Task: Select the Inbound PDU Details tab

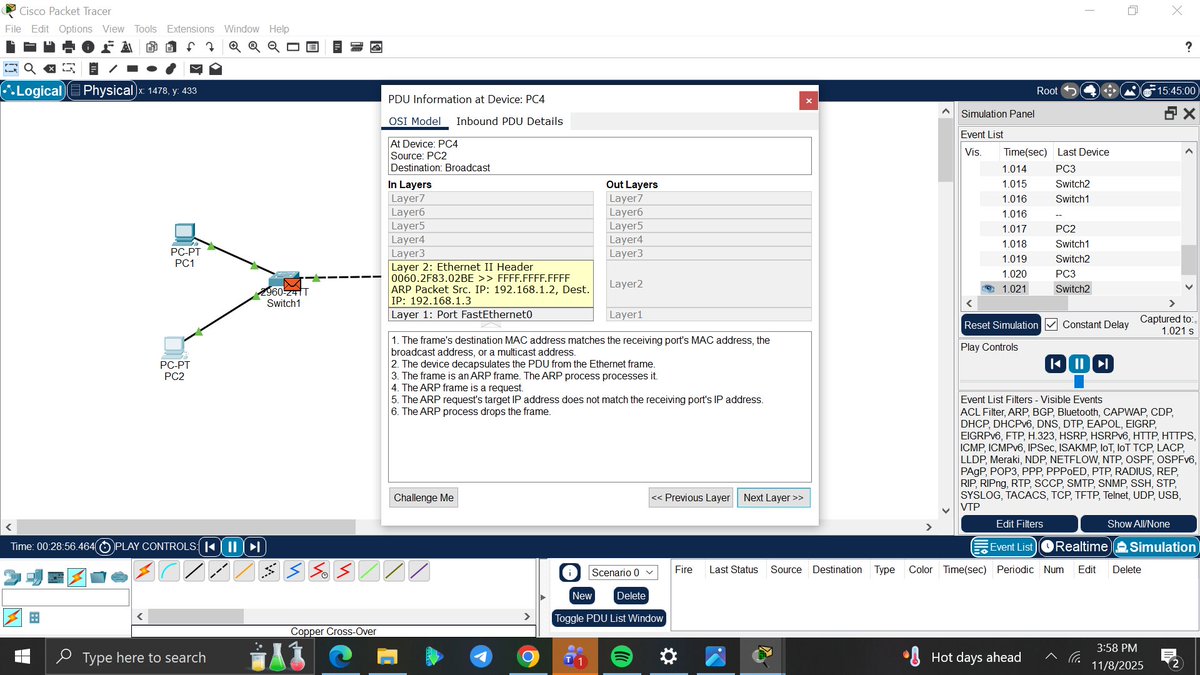Action: pos(509,121)
